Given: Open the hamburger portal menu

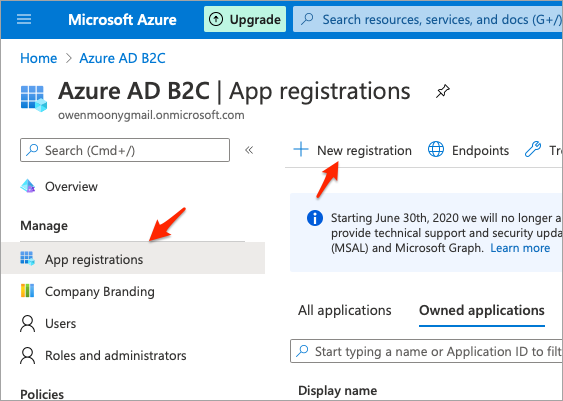Looking at the screenshot, I should 24,19.
